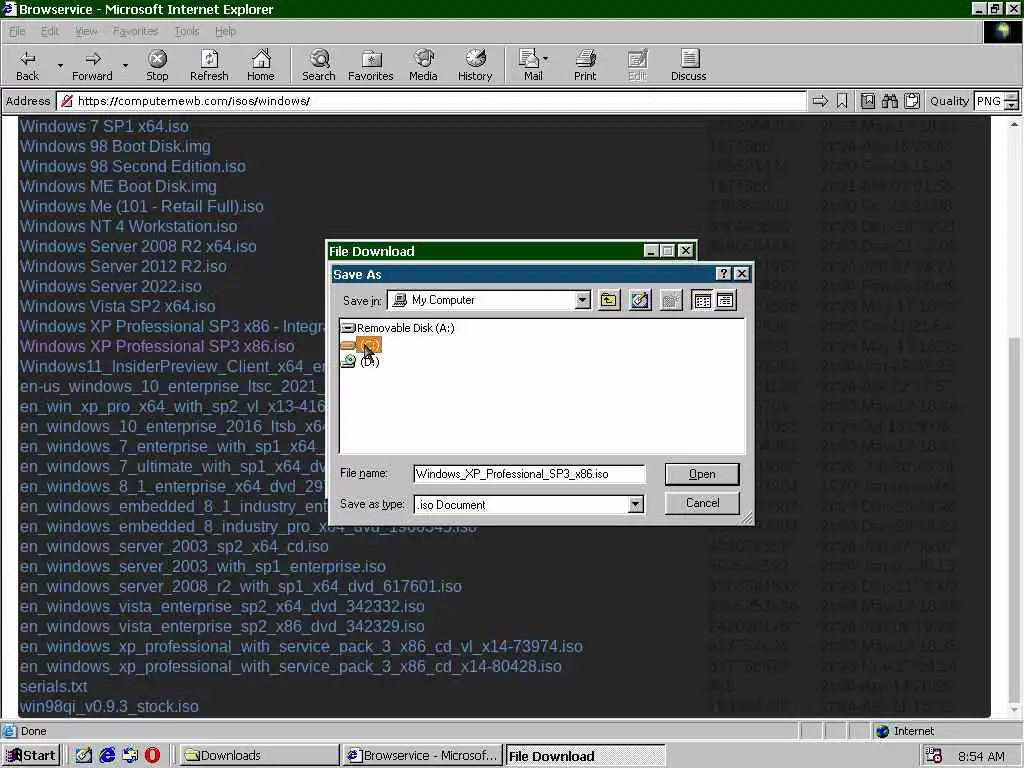This screenshot has width=1024, height=768.
Task: Open the serials.txt link
Action: click(x=54, y=686)
